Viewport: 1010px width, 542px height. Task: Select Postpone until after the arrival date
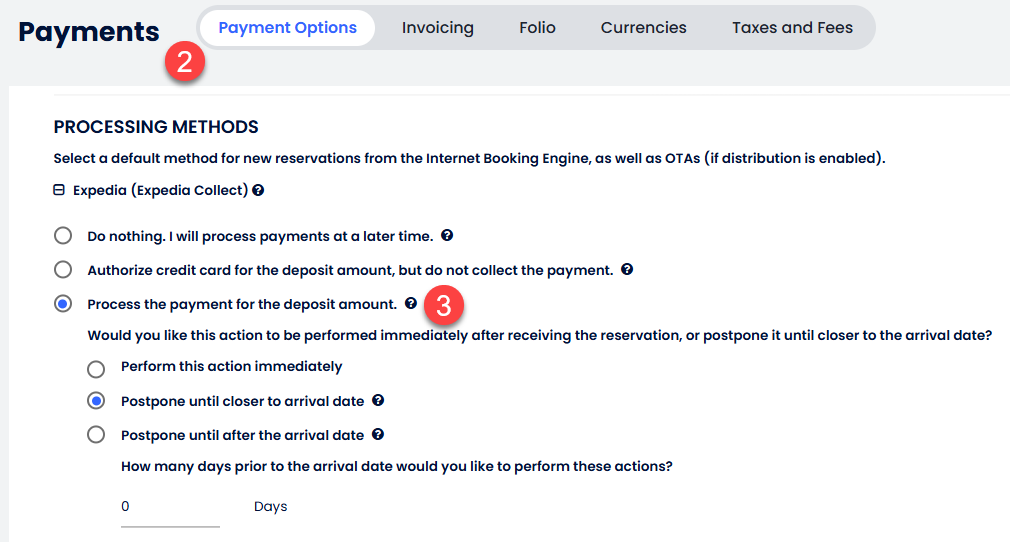(x=96, y=434)
